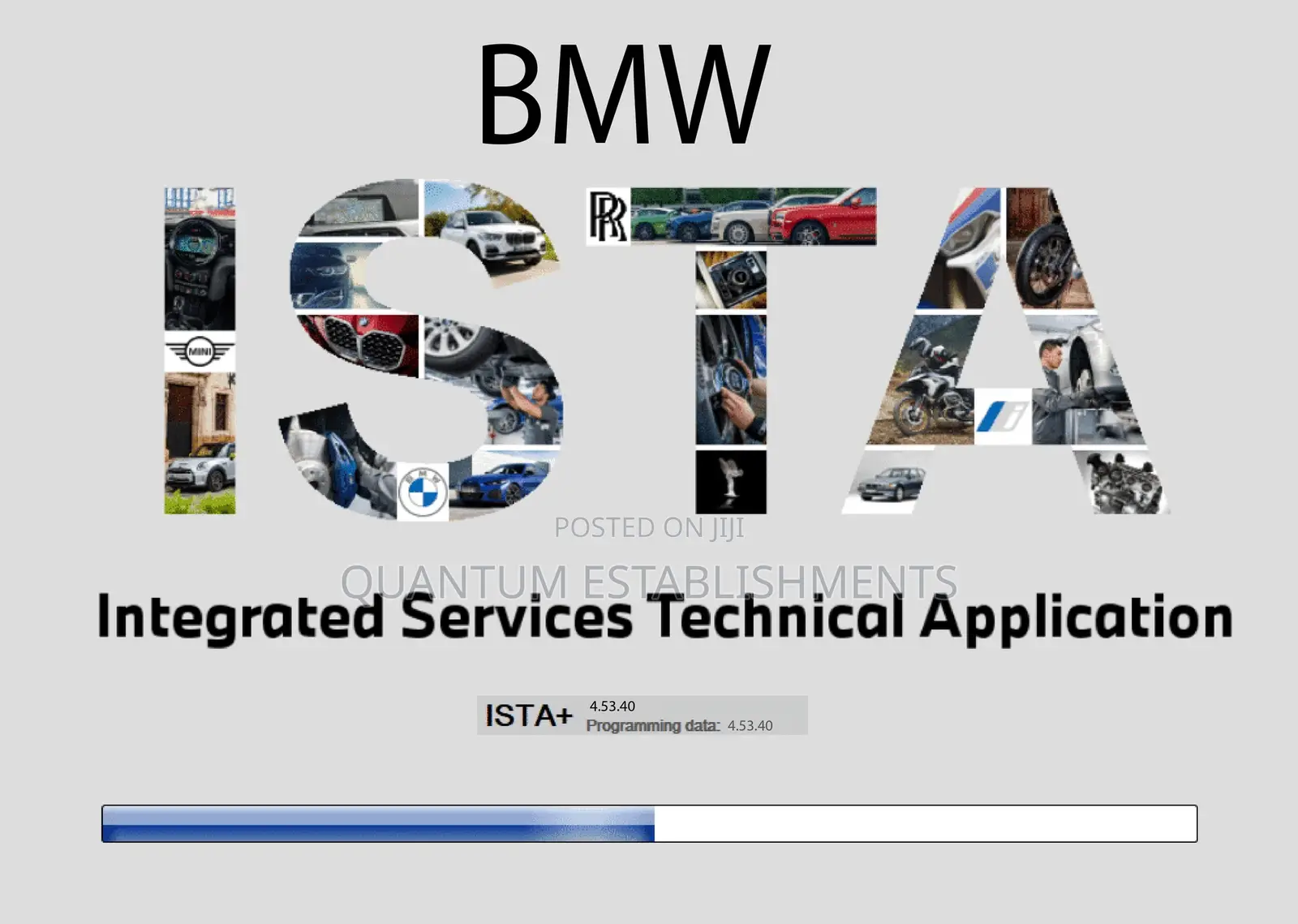Click the MINI logo in letter I
This screenshot has height=924, width=1298.
click(x=200, y=352)
